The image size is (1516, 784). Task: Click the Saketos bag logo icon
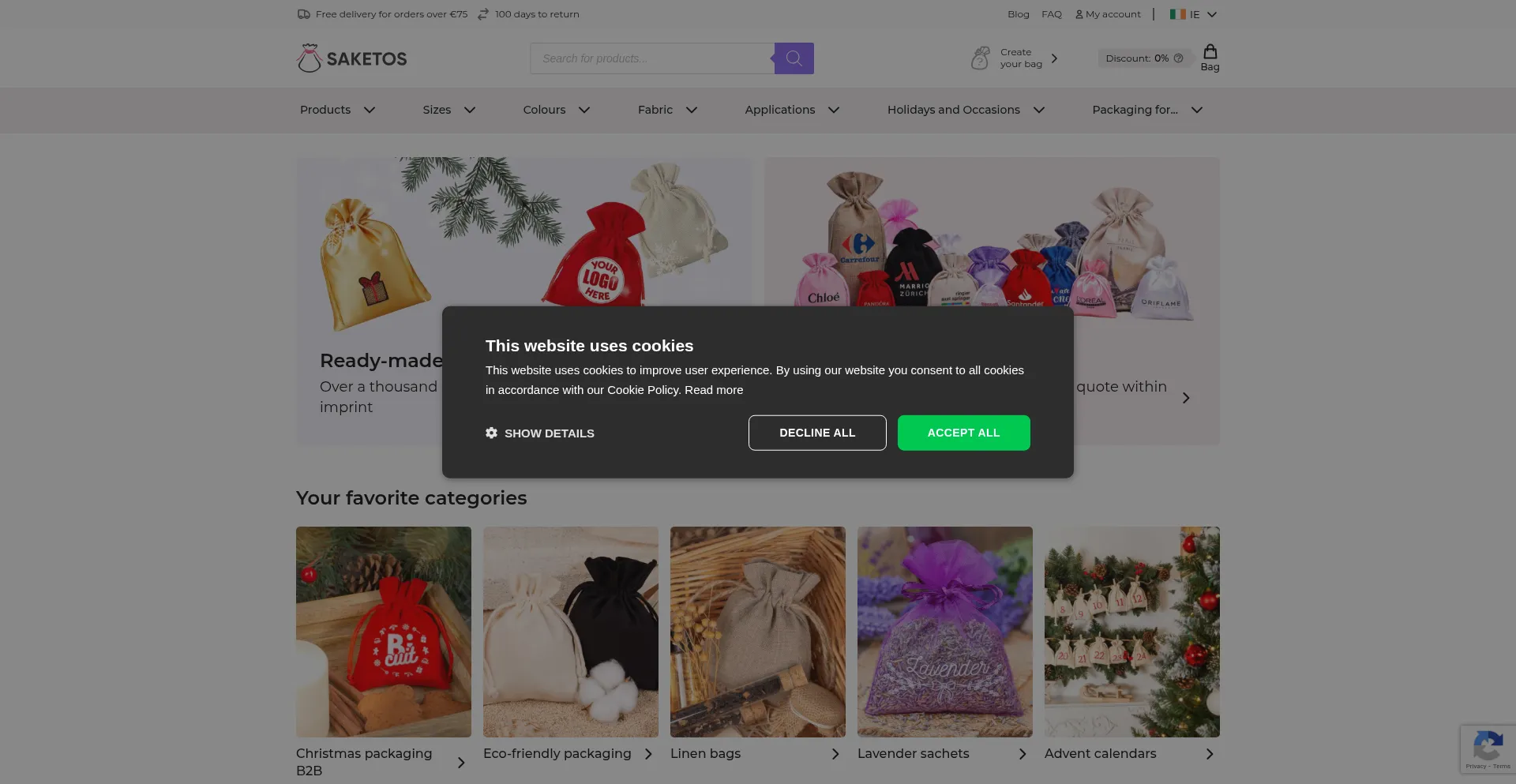[309, 58]
